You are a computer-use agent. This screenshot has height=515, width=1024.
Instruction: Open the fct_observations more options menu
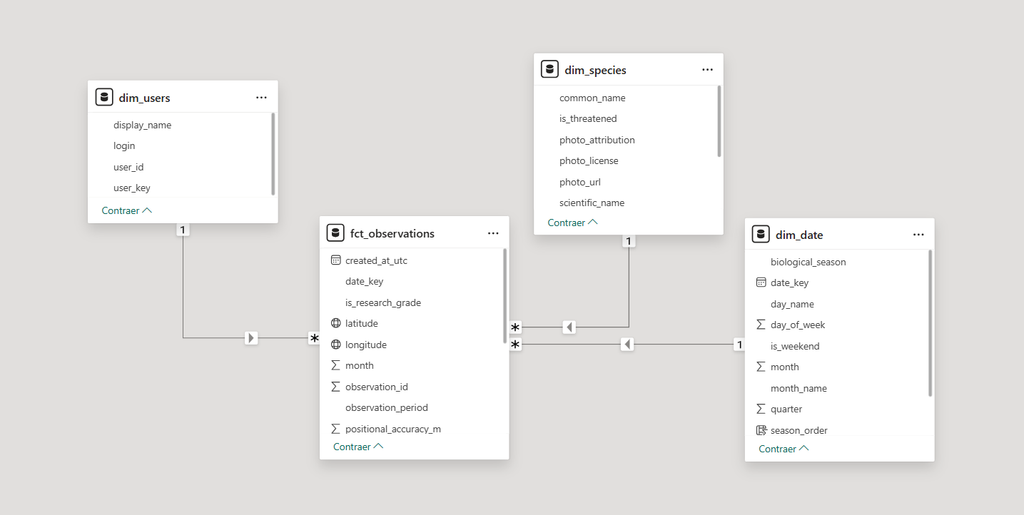[x=493, y=233]
